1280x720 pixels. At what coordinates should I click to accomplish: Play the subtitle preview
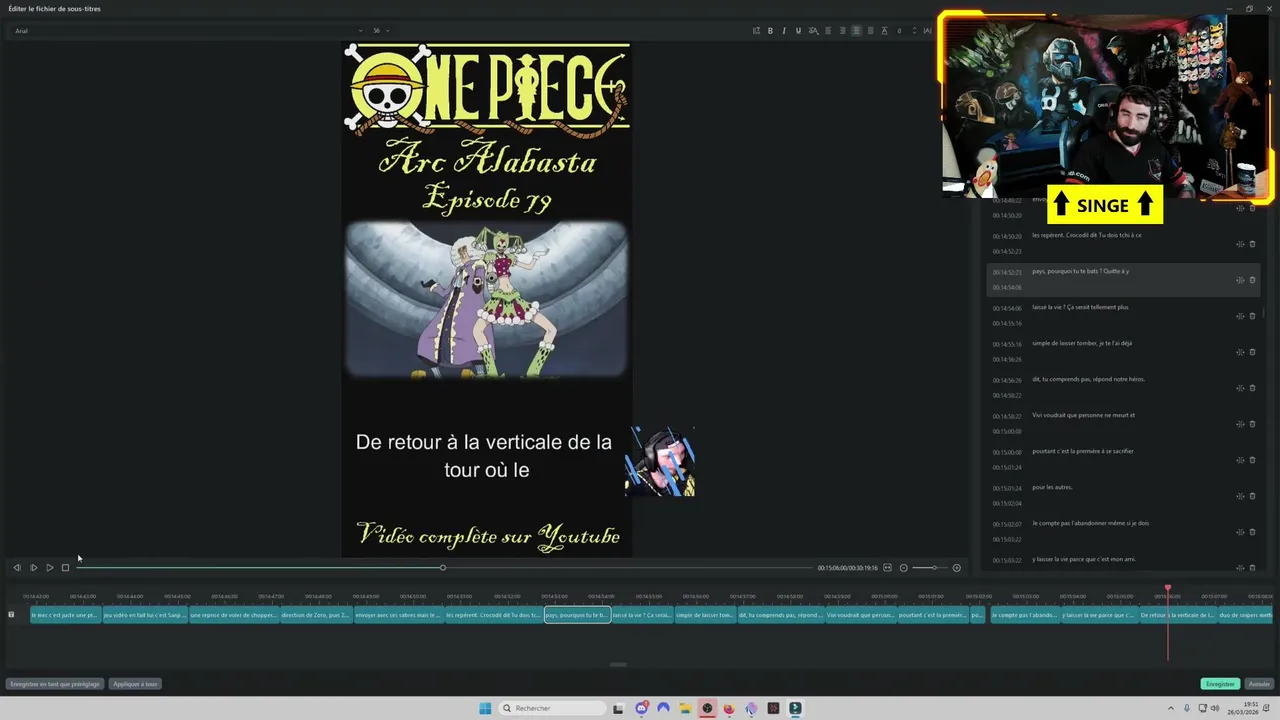tap(50, 568)
